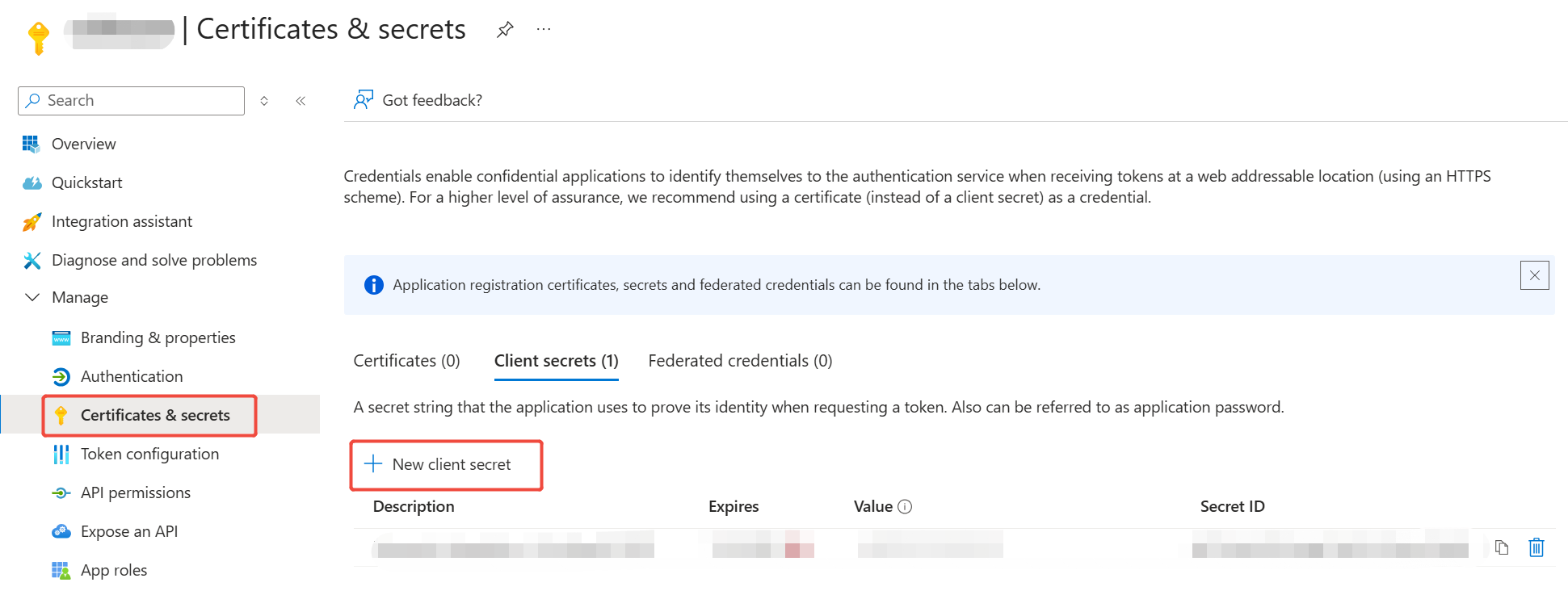Click the Value column header
The image size is (1568, 595).
click(x=873, y=506)
